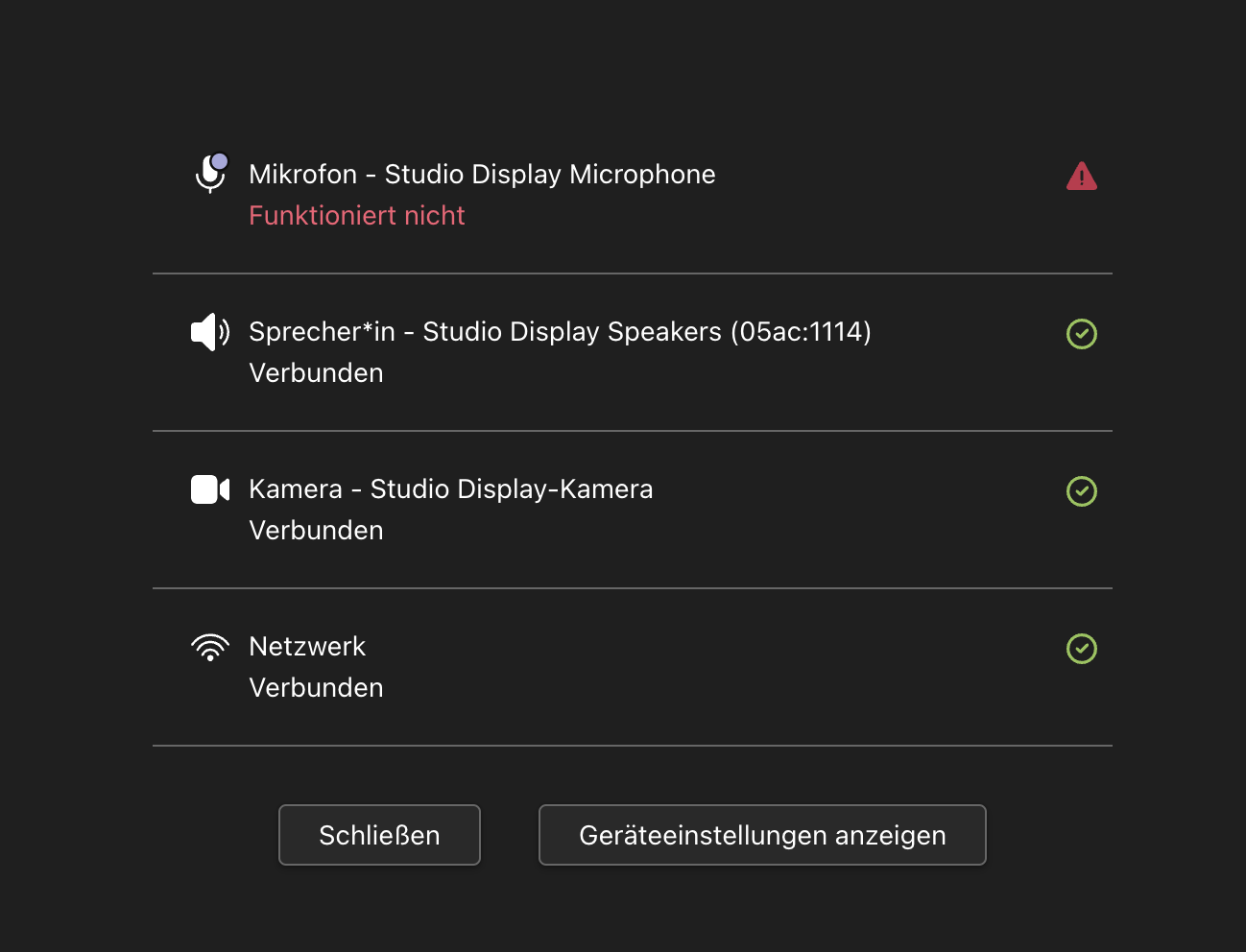Click the green checkmark beside Kamera
Viewport: 1246px width, 952px height.
tap(1082, 491)
